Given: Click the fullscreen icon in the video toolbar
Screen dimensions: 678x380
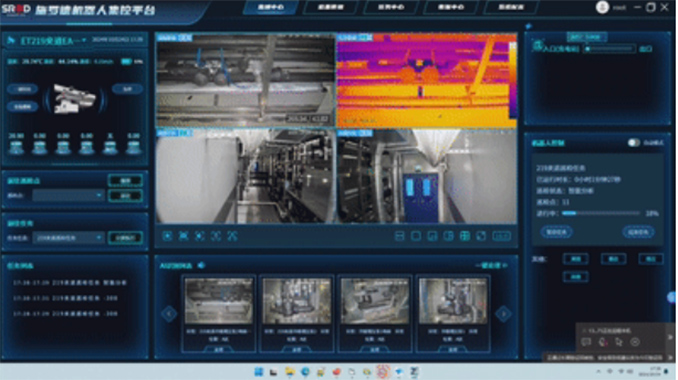Looking at the screenshot, I should point(481,236).
